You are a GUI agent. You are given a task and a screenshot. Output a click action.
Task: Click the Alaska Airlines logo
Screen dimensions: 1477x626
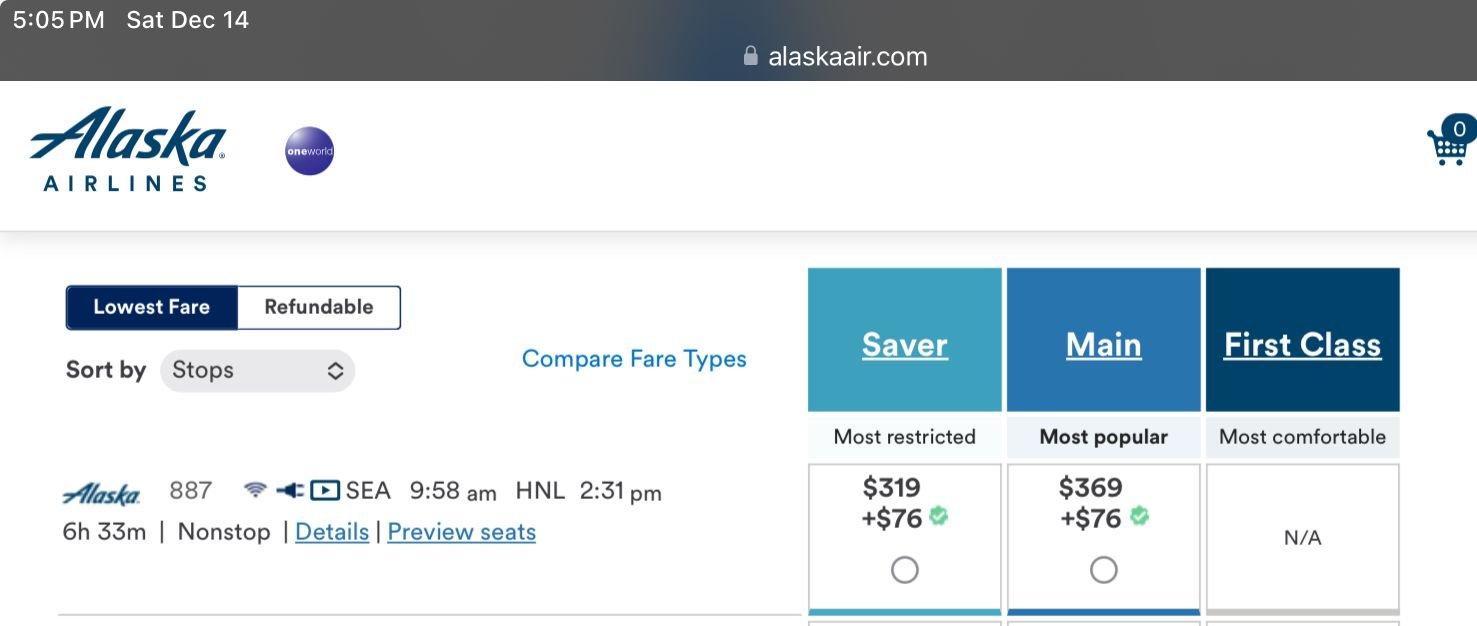(x=127, y=150)
